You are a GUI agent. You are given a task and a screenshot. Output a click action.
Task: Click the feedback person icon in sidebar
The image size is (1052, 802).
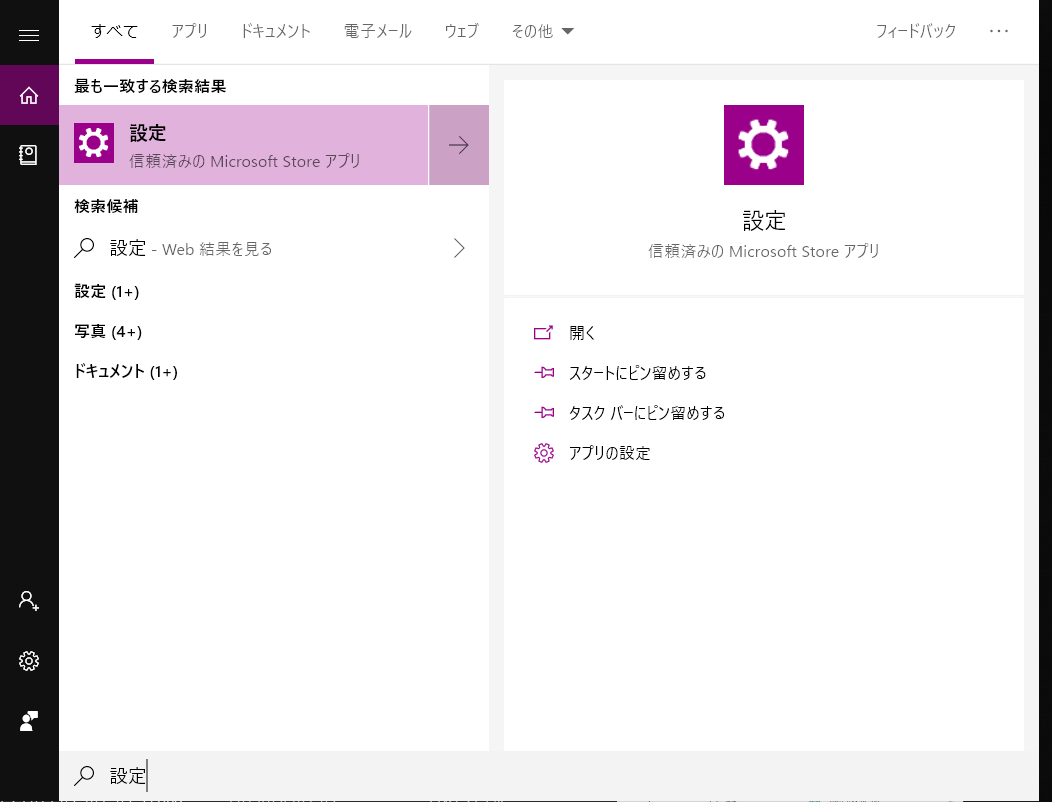click(x=29, y=721)
